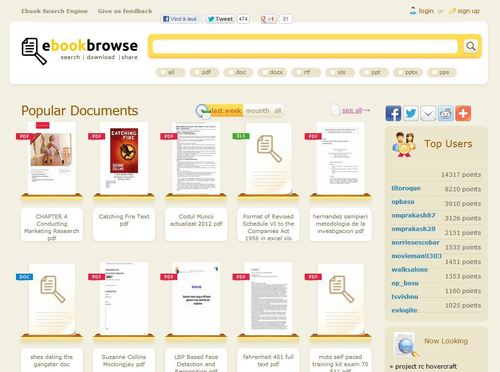Select the last week tab
Screen dimensions: 500x372
[226, 111]
